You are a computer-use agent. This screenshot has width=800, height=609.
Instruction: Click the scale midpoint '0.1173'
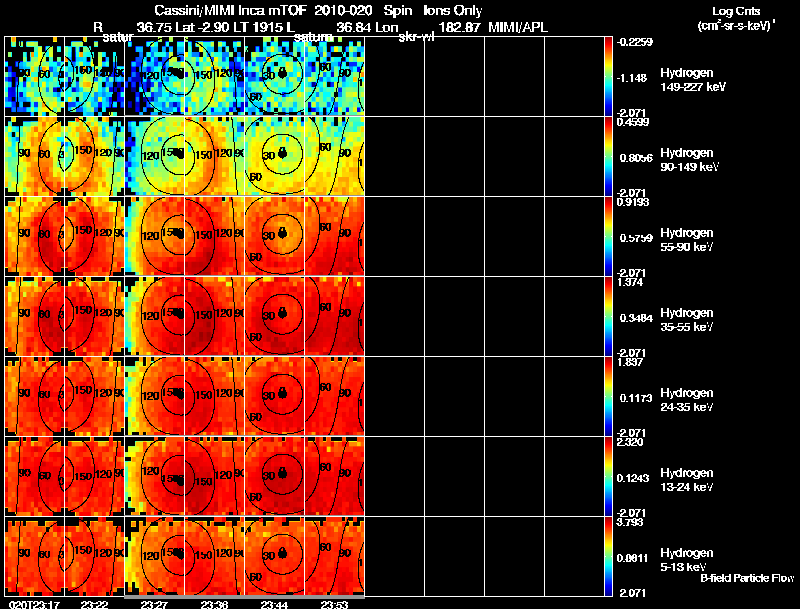pos(636,398)
